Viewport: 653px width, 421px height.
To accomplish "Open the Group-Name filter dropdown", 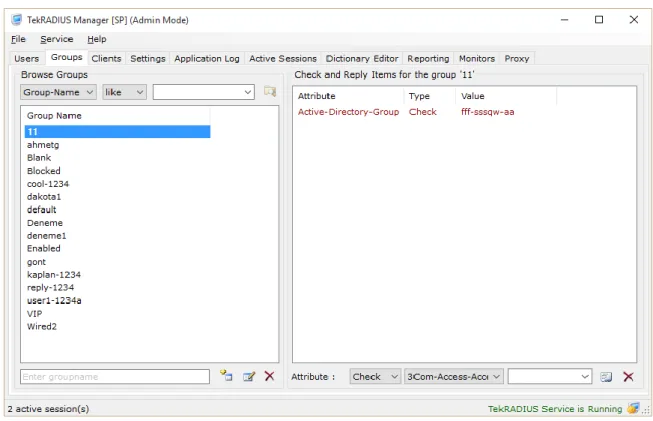I will pyautogui.click(x=58, y=92).
